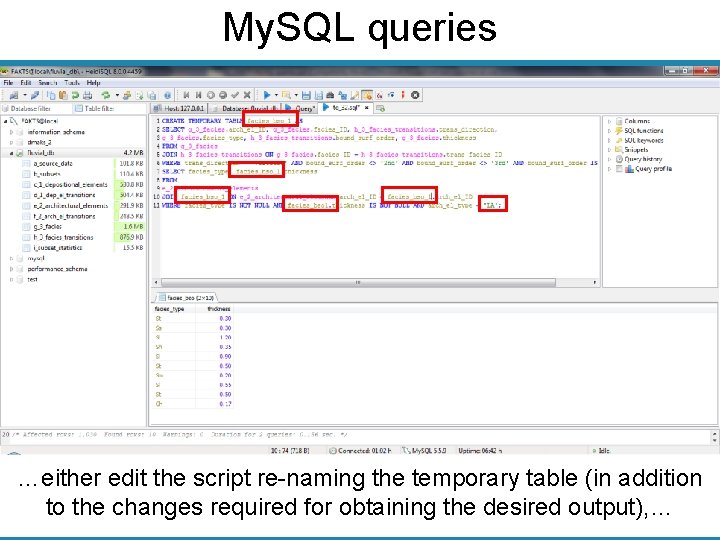The height and width of the screenshot is (540, 720).
Task: Expand the information_schema database
Action: [x=11, y=132]
